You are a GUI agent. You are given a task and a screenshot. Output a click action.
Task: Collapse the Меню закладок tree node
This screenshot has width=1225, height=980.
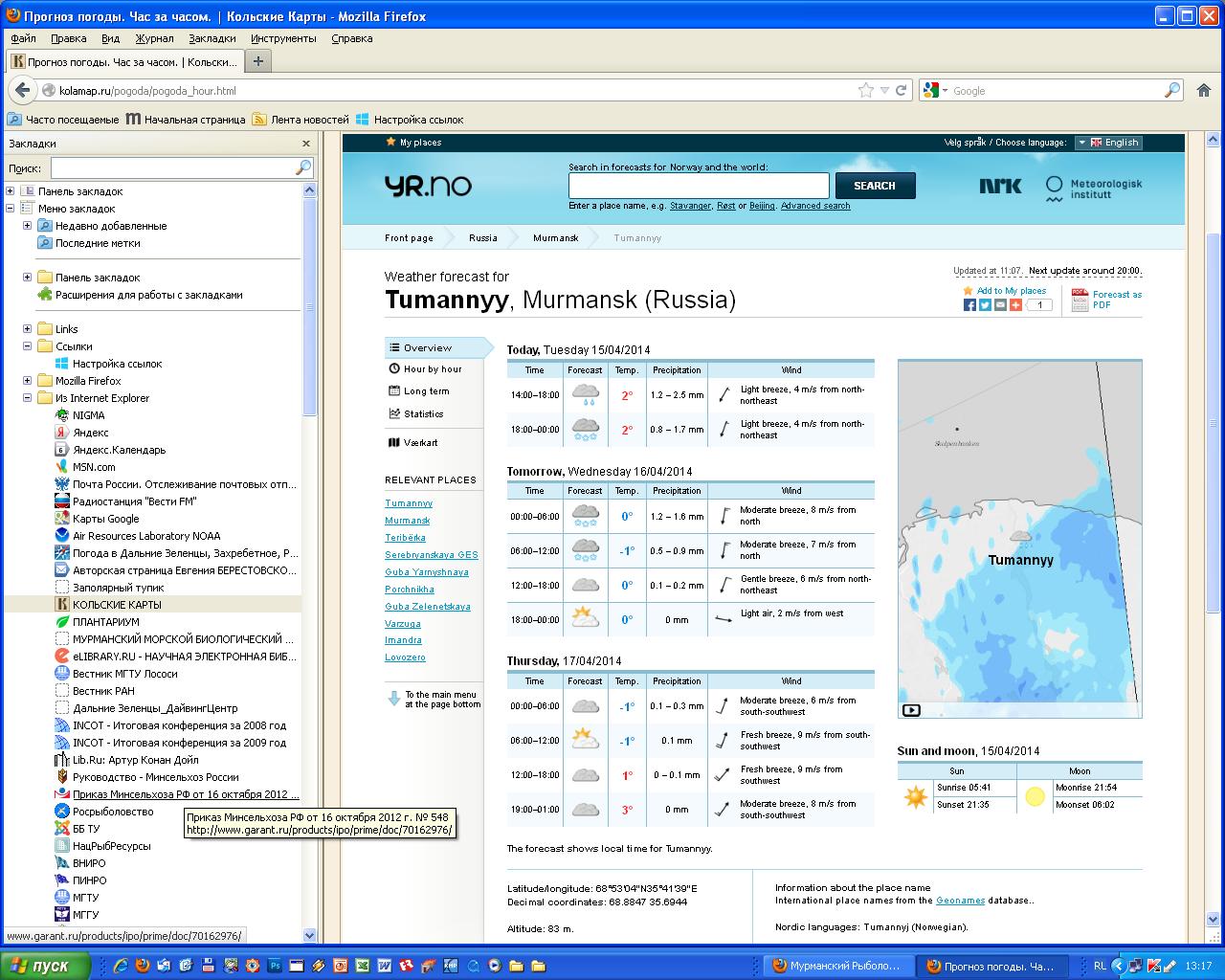point(11,209)
